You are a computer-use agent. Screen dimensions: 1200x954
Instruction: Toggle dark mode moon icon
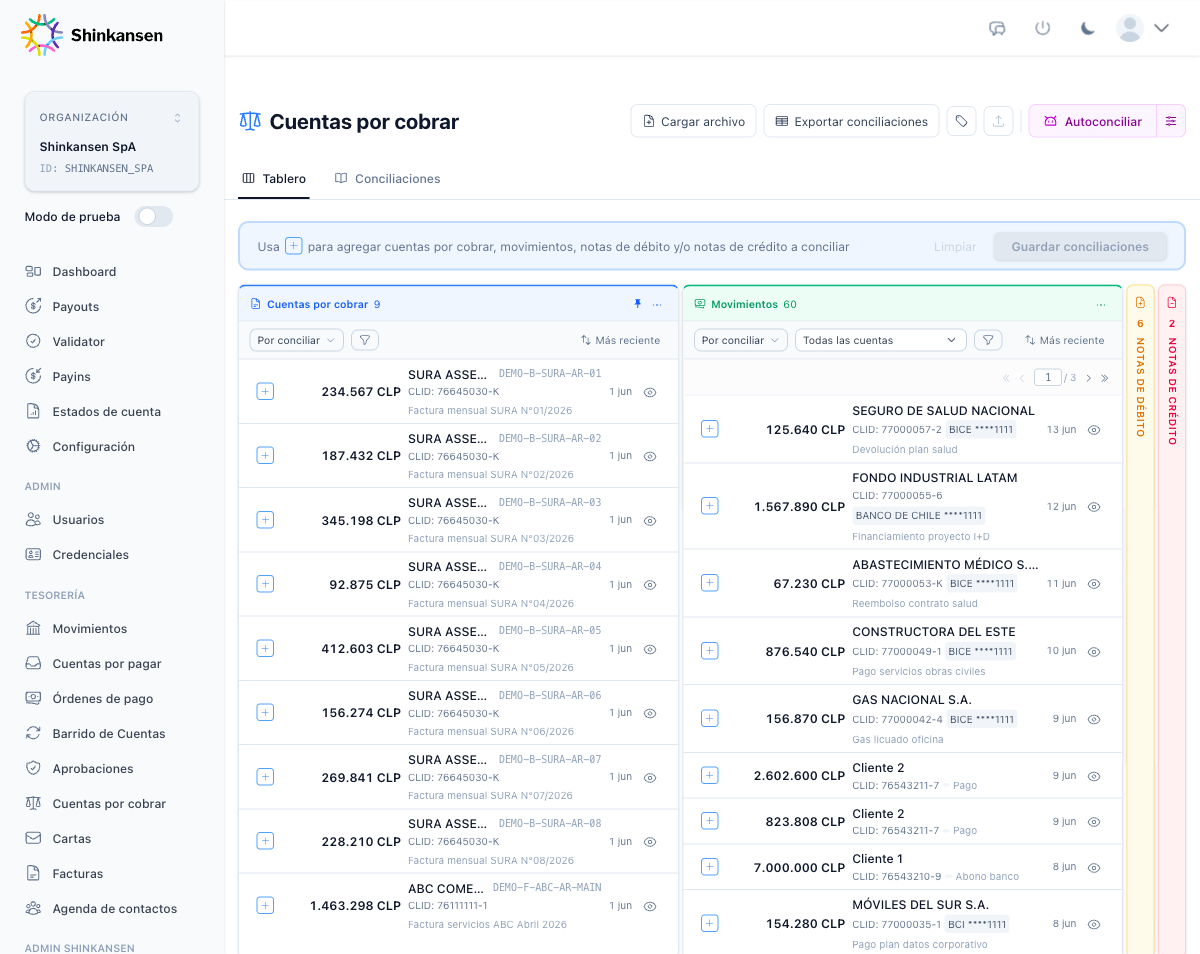pos(1088,28)
